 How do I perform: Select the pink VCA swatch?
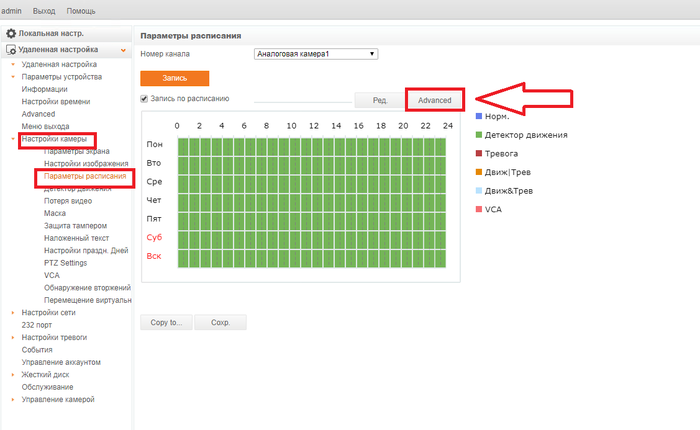(x=479, y=209)
